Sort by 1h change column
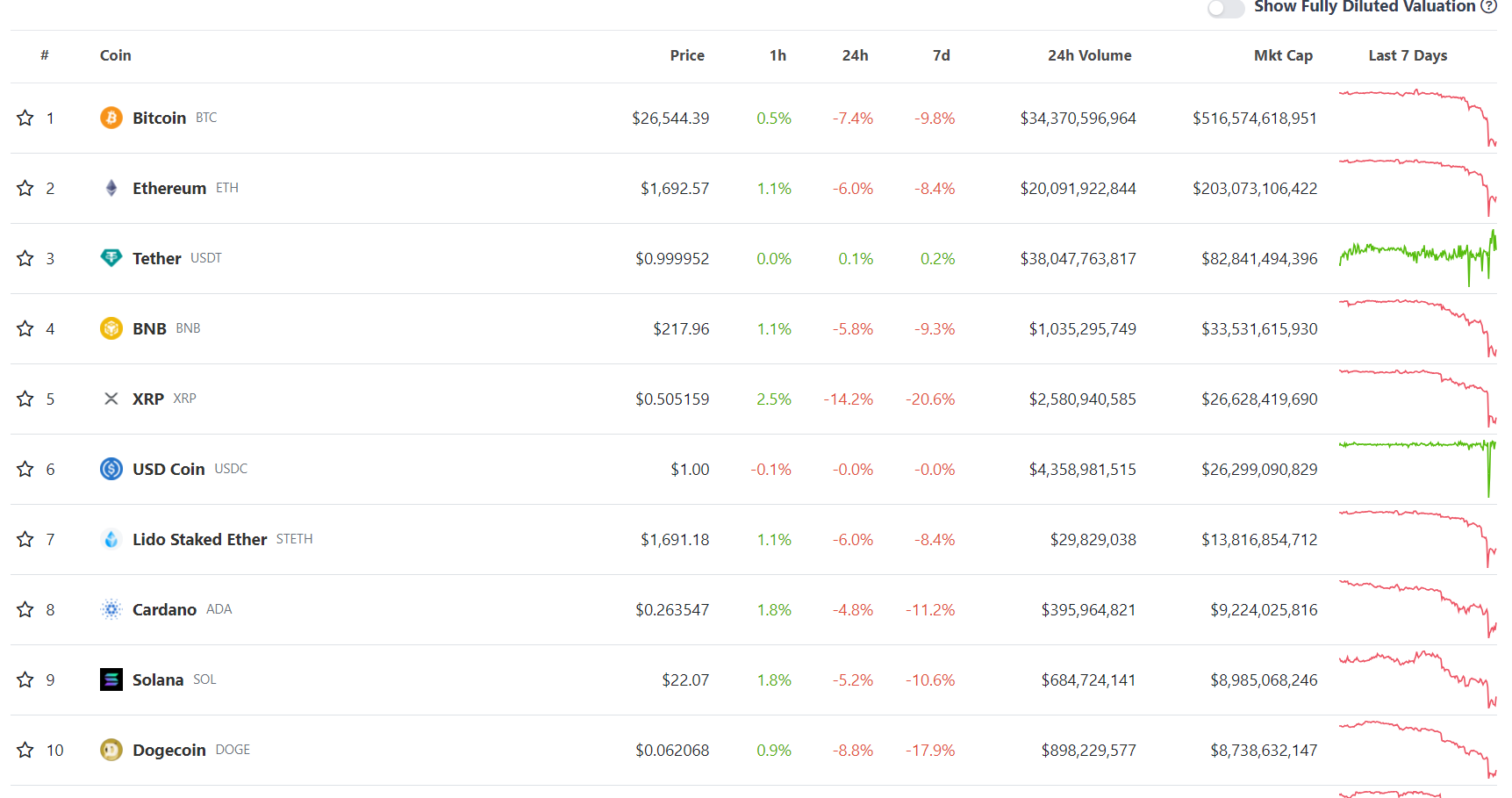 coord(777,55)
